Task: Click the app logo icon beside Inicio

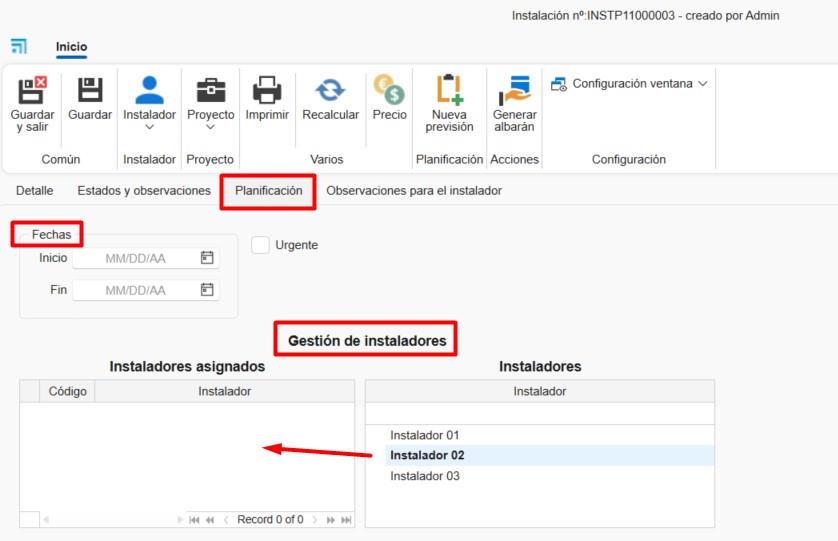Action: tap(19, 47)
